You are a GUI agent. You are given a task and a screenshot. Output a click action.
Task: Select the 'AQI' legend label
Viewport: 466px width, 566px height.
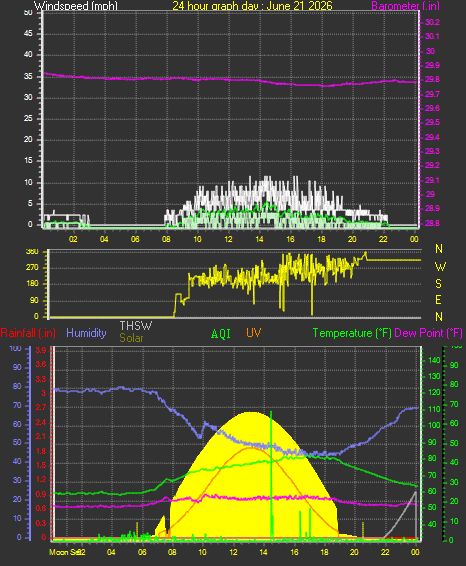tap(221, 334)
